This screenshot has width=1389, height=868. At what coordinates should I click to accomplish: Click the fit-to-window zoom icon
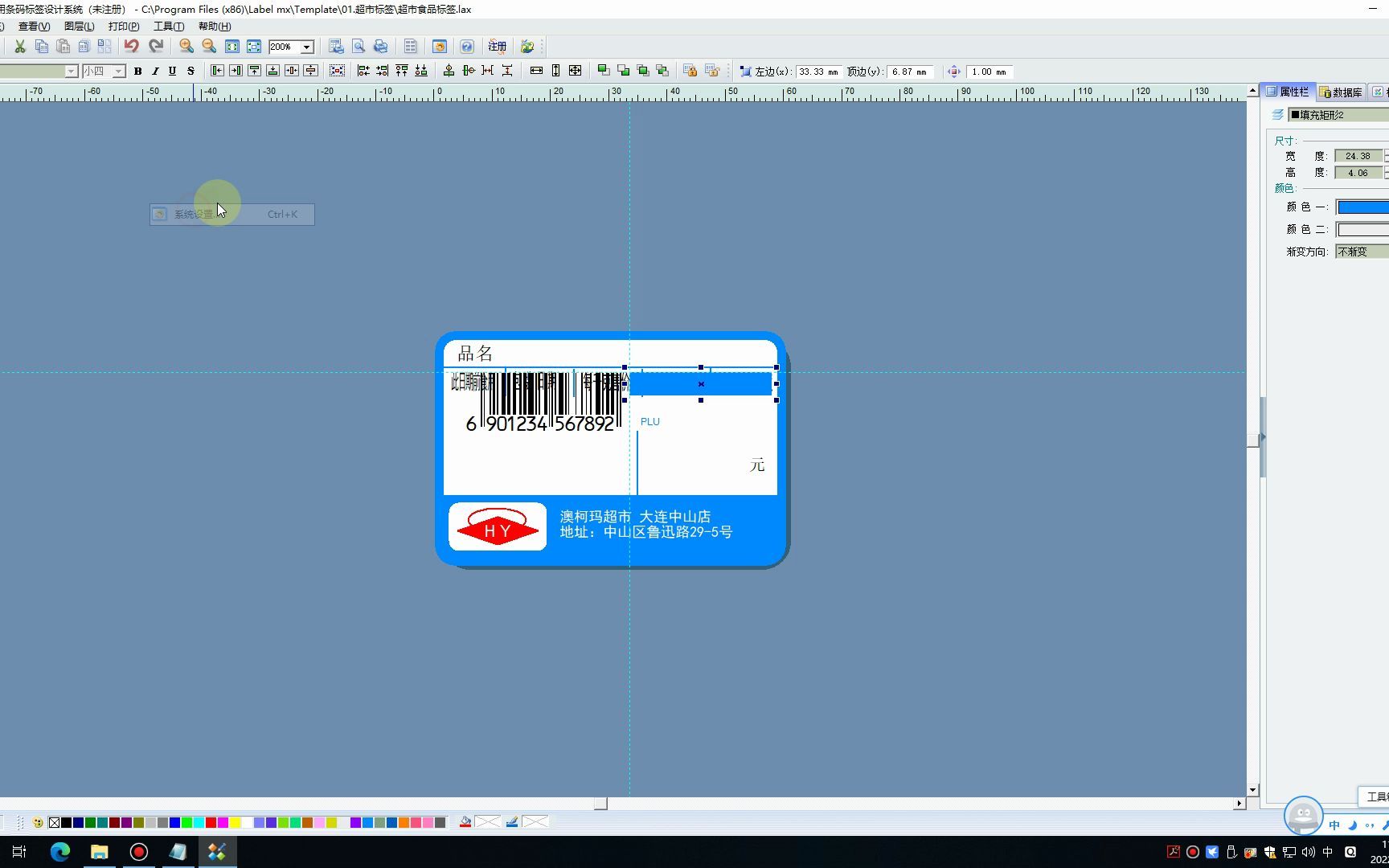click(x=231, y=47)
